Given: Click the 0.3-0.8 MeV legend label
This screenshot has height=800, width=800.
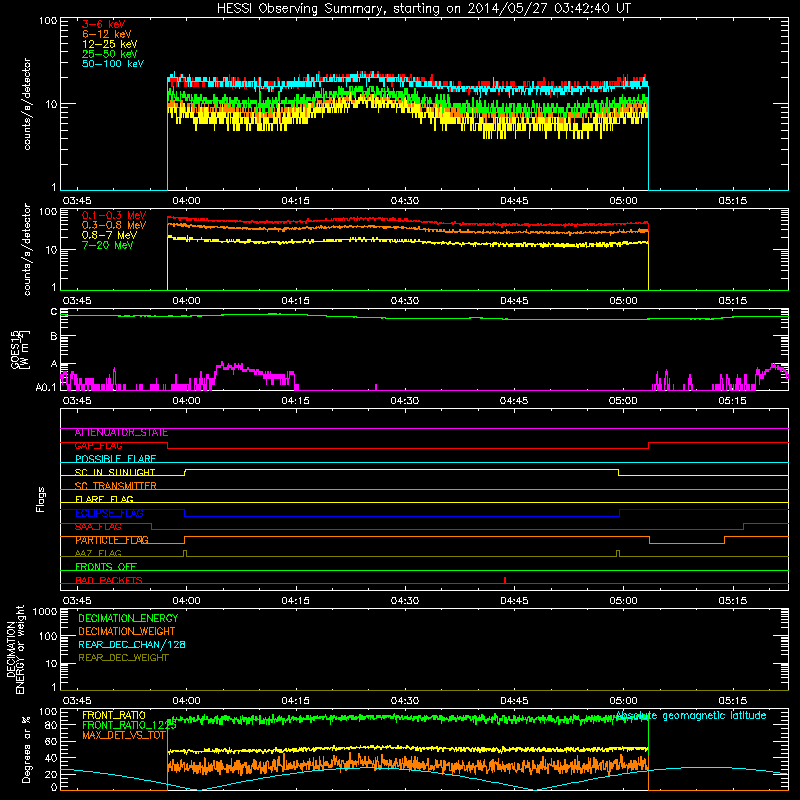Looking at the screenshot, I should pyautogui.click(x=114, y=225).
